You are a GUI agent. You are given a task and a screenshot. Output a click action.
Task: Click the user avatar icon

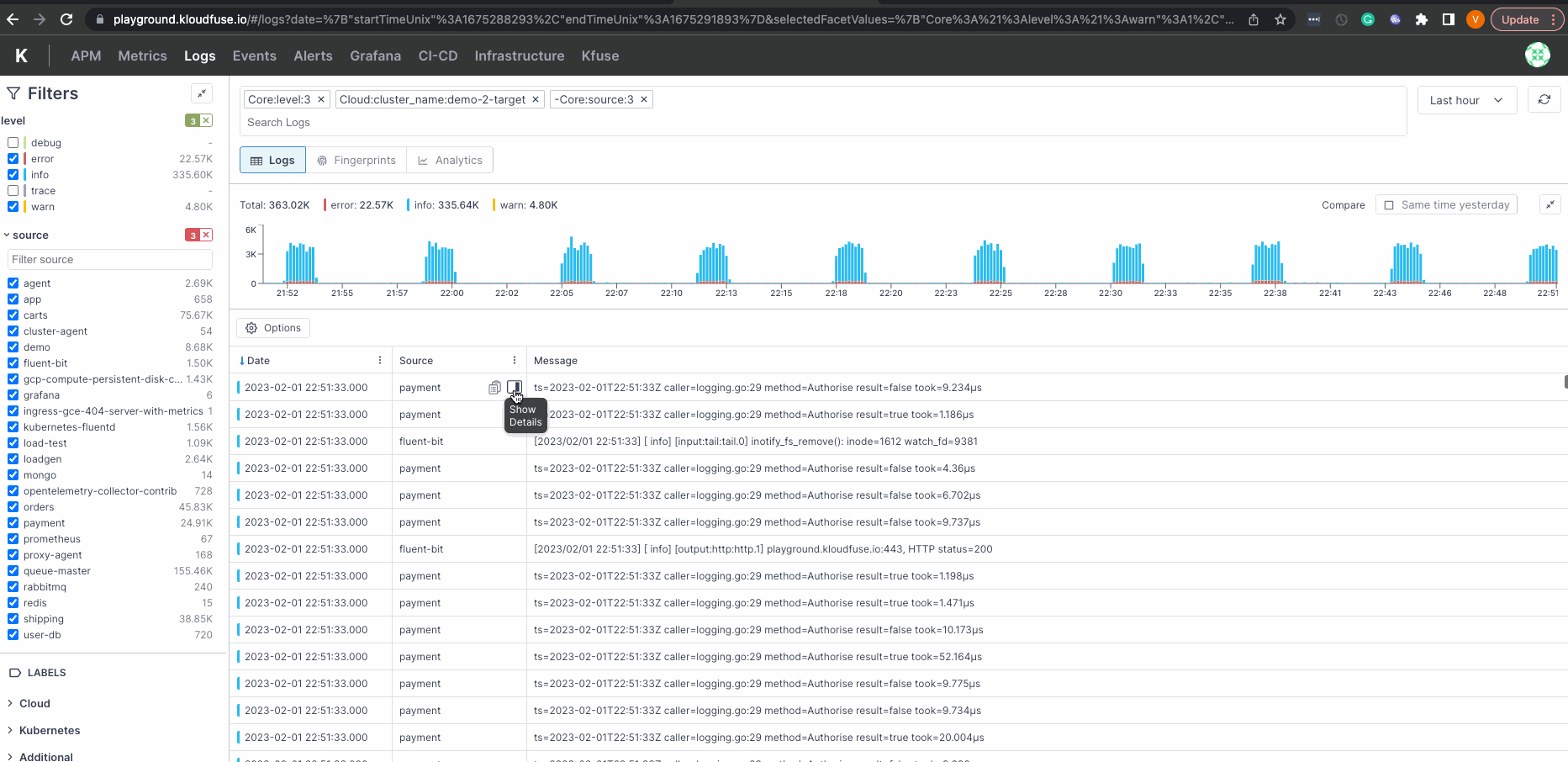(x=1537, y=56)
